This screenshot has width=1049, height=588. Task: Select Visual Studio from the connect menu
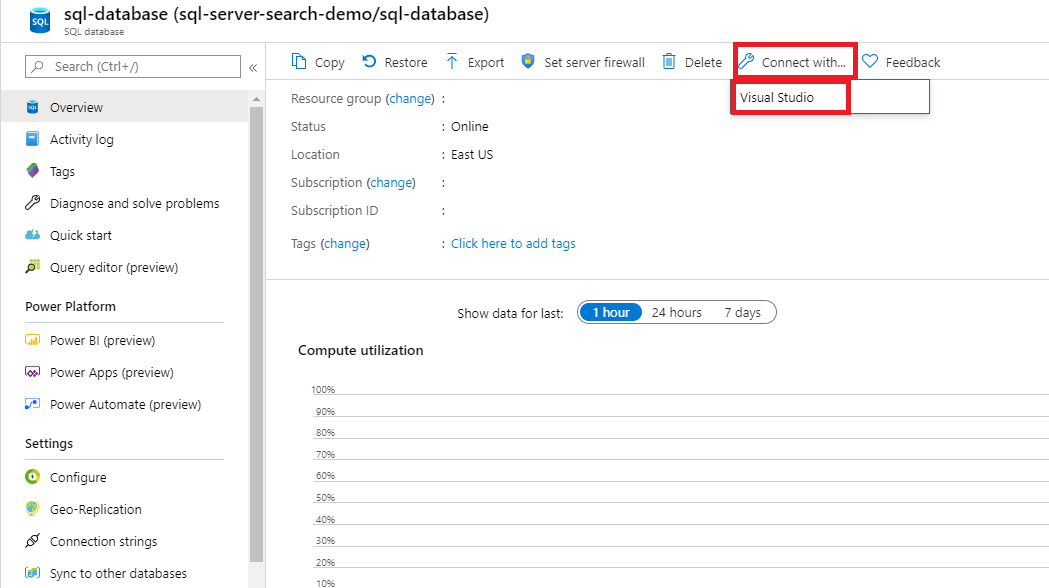tap(790, 97)
